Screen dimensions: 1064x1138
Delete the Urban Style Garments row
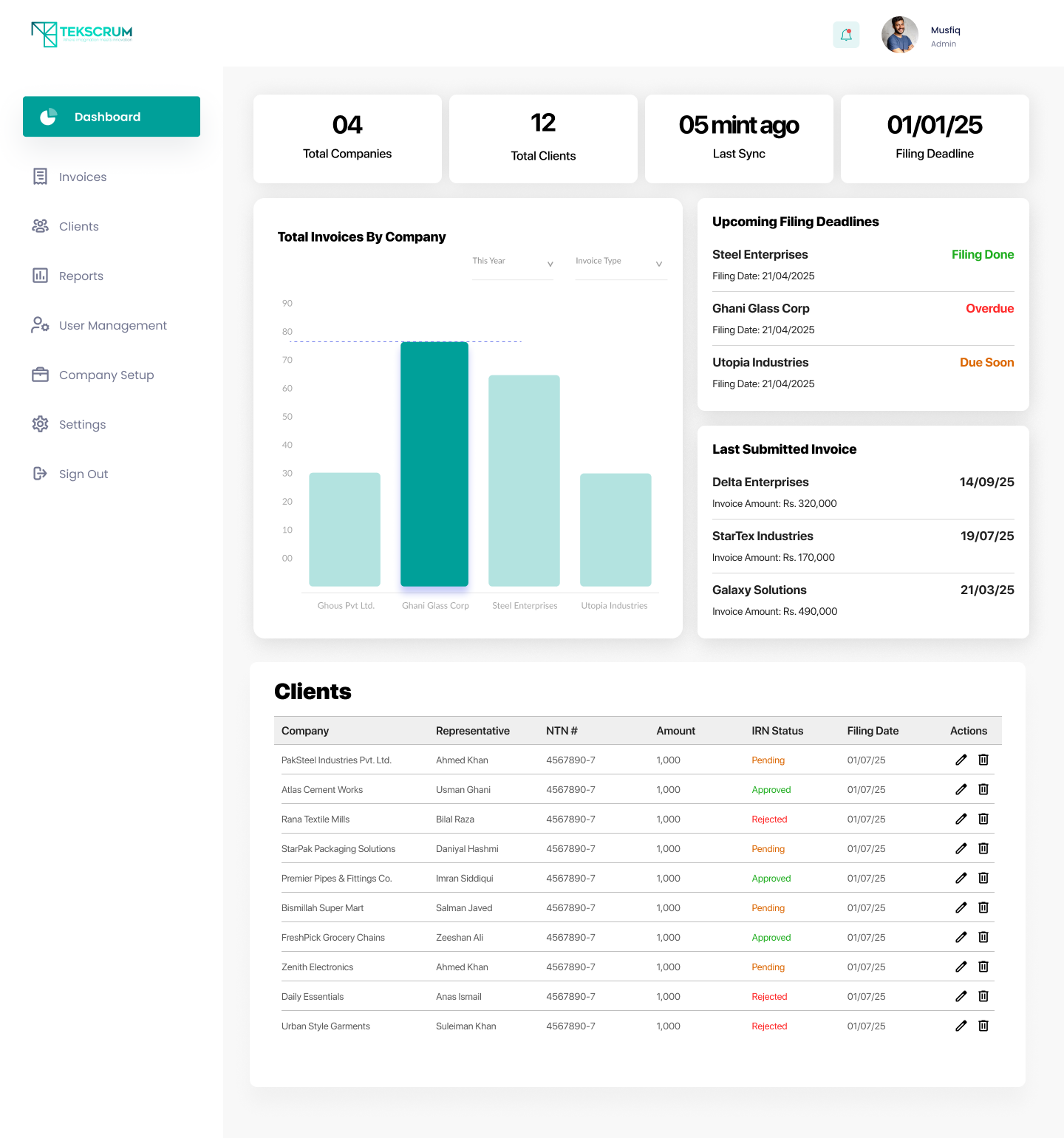click(983, 1026)
